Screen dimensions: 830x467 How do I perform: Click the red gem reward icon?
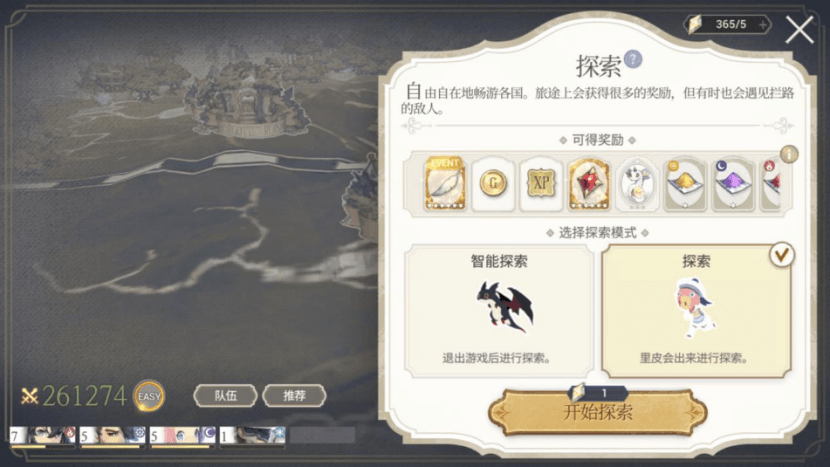[589, 184]
